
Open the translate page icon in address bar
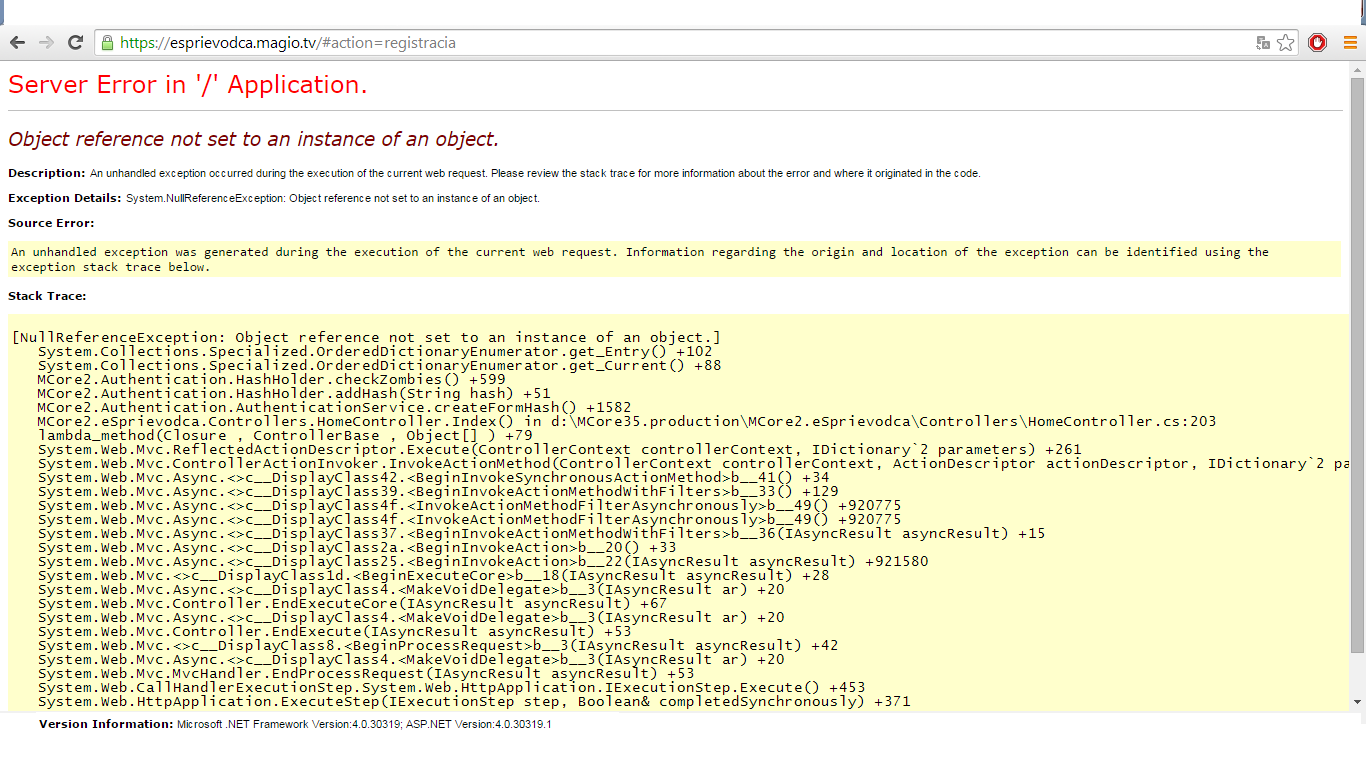[1263, 43]
